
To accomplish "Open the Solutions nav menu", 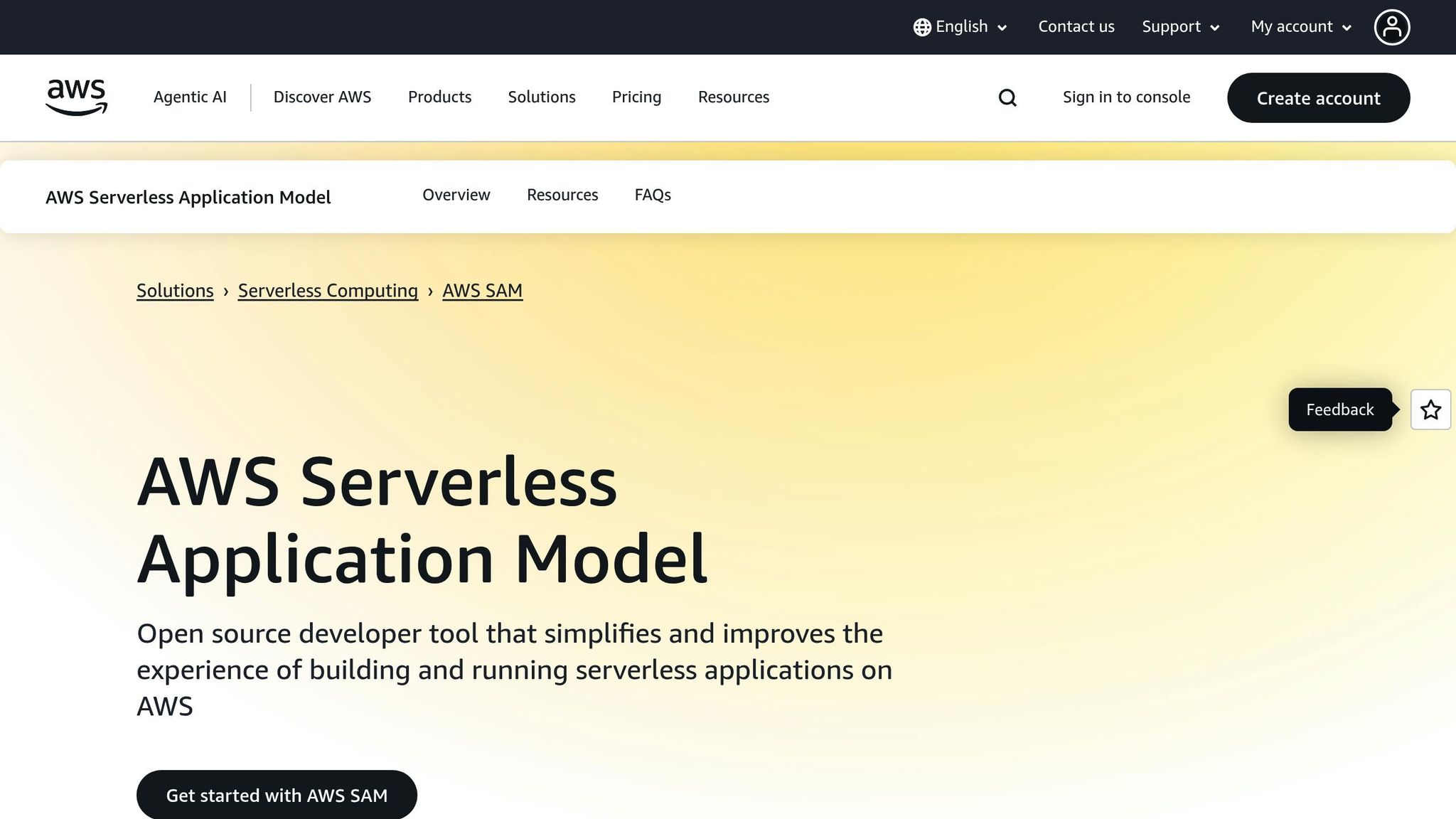I will [542, 97].
